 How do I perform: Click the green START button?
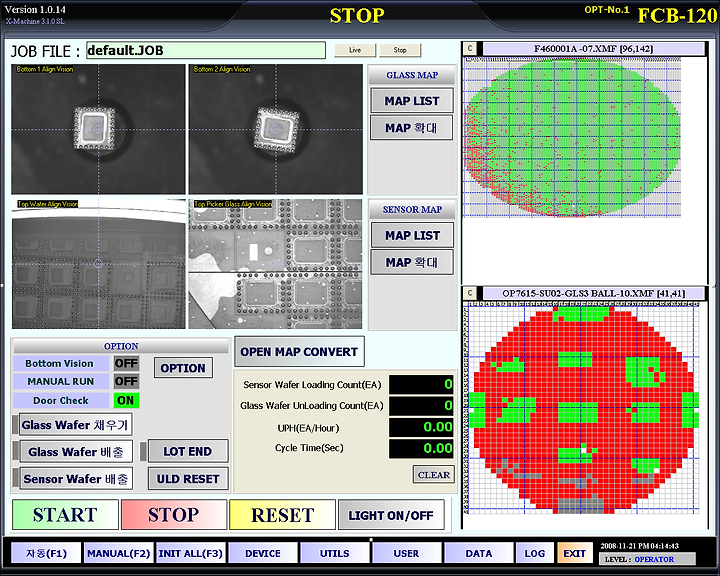(x=65, y=514)
